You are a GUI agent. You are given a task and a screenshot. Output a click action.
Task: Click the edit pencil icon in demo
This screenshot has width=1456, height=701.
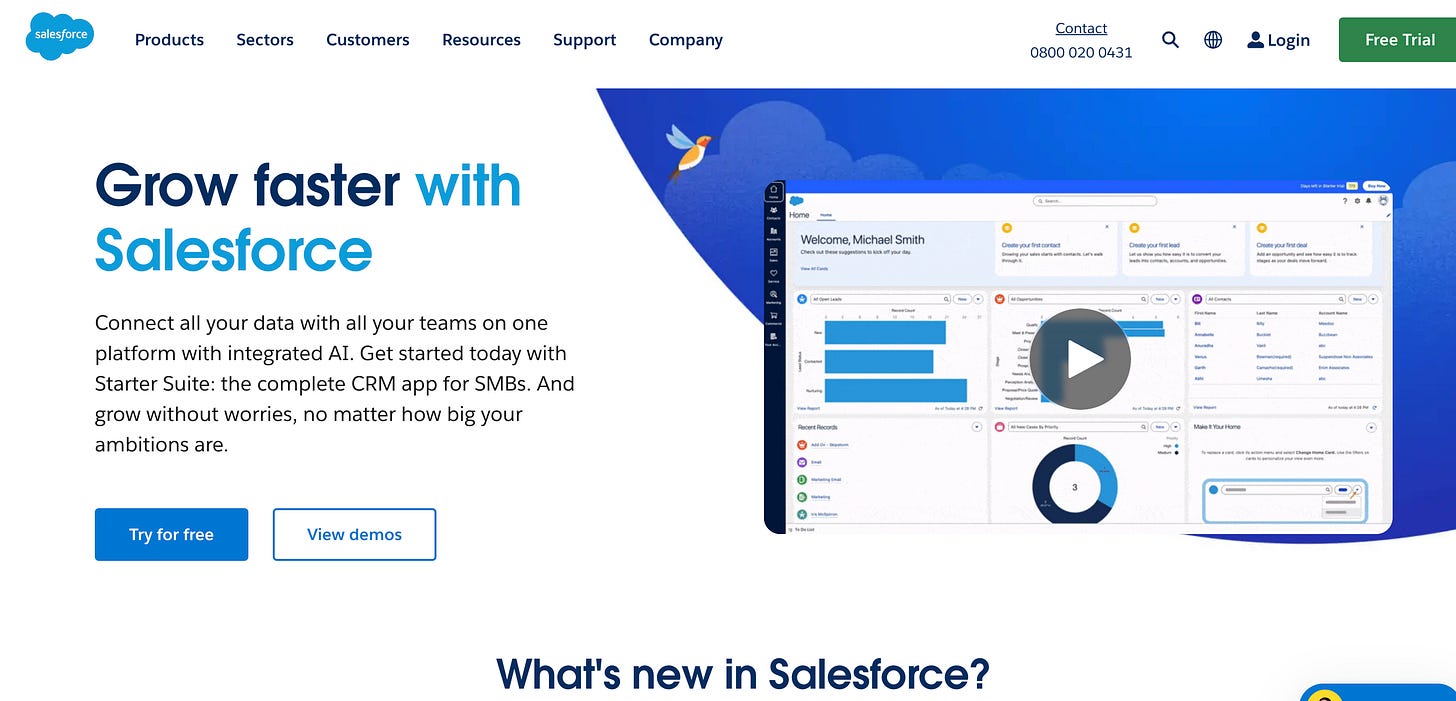[1388, 215]
